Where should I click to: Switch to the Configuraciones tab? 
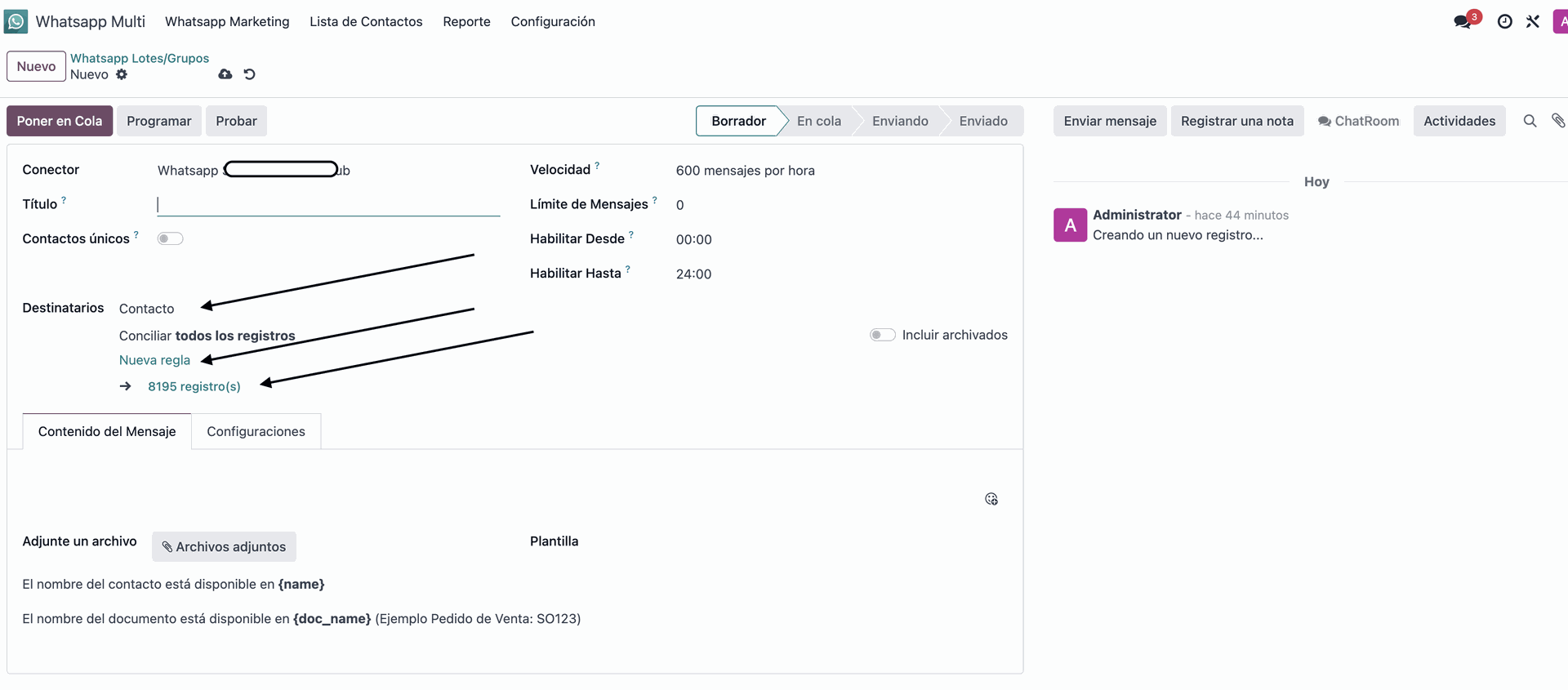(256, 431)
